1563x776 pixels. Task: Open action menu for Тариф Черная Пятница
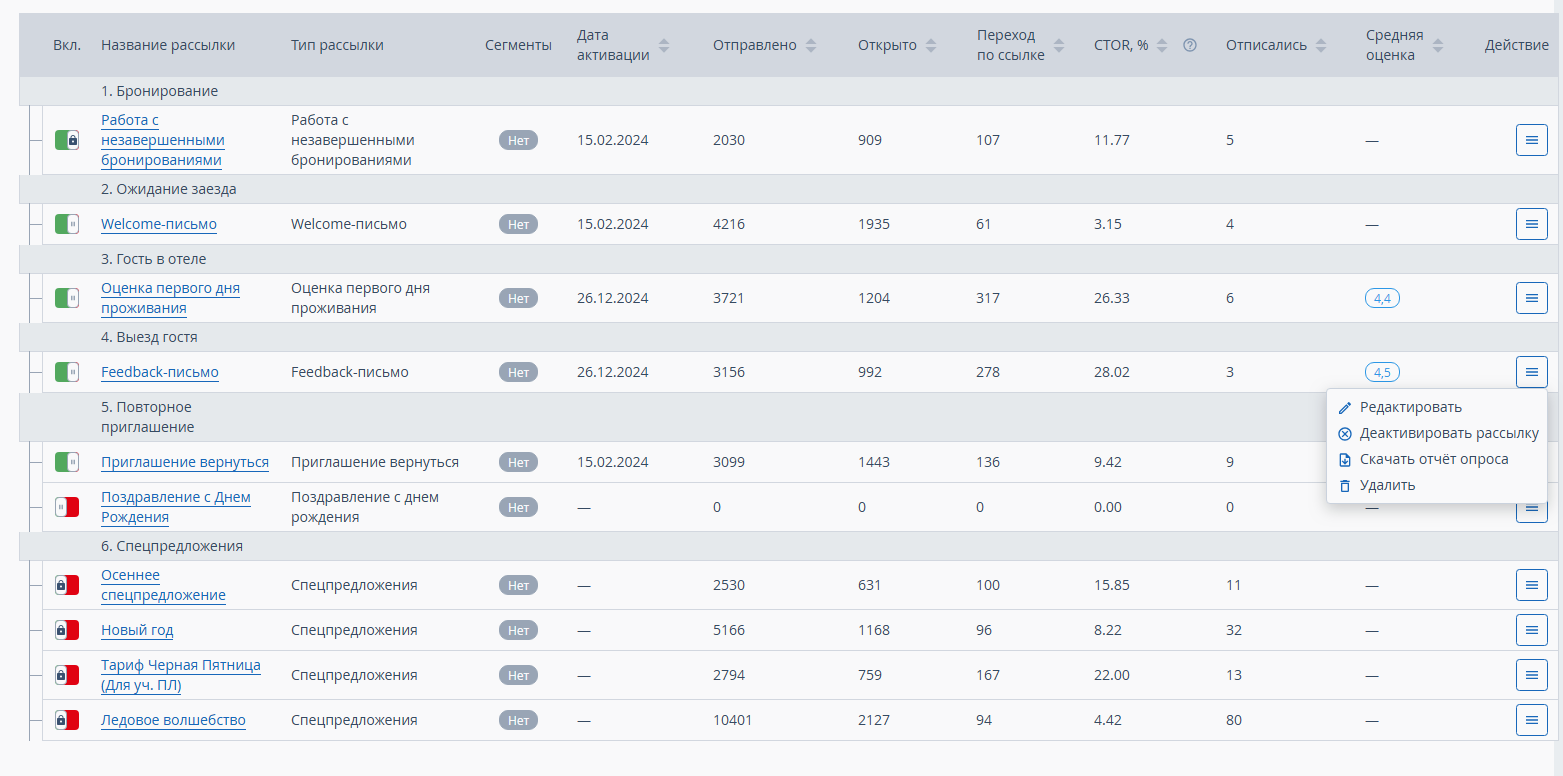(1531, 675)
